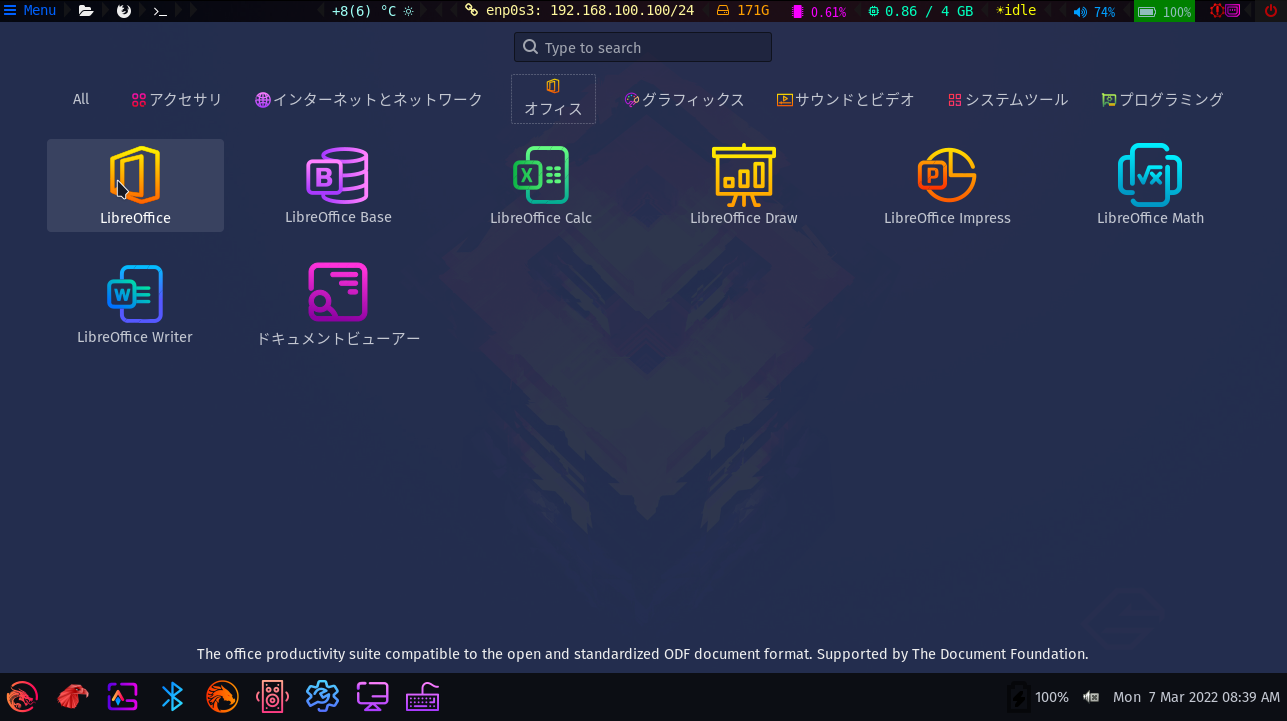Start LibreOffice Impress
1287x721 pixels.
tap(947, 186)
